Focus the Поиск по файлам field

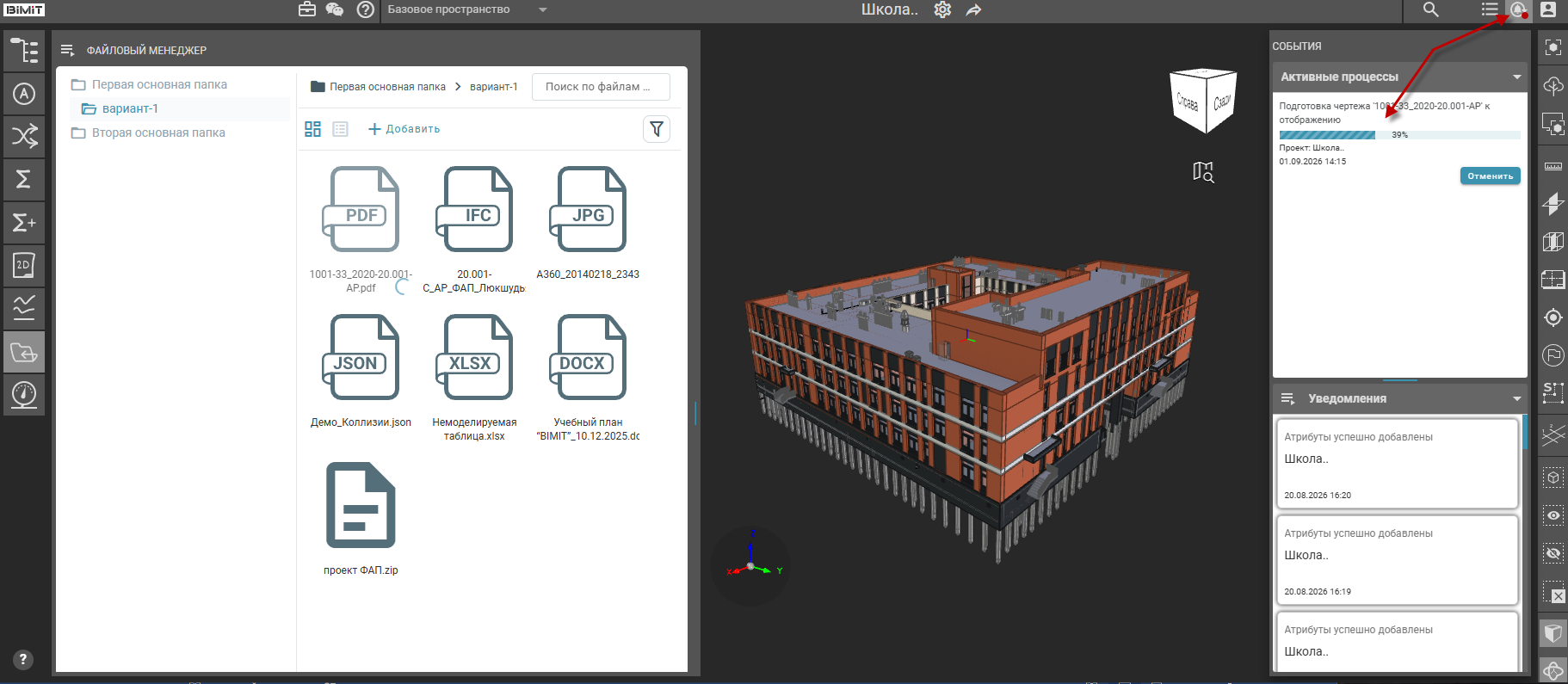(x=601, y=87)
